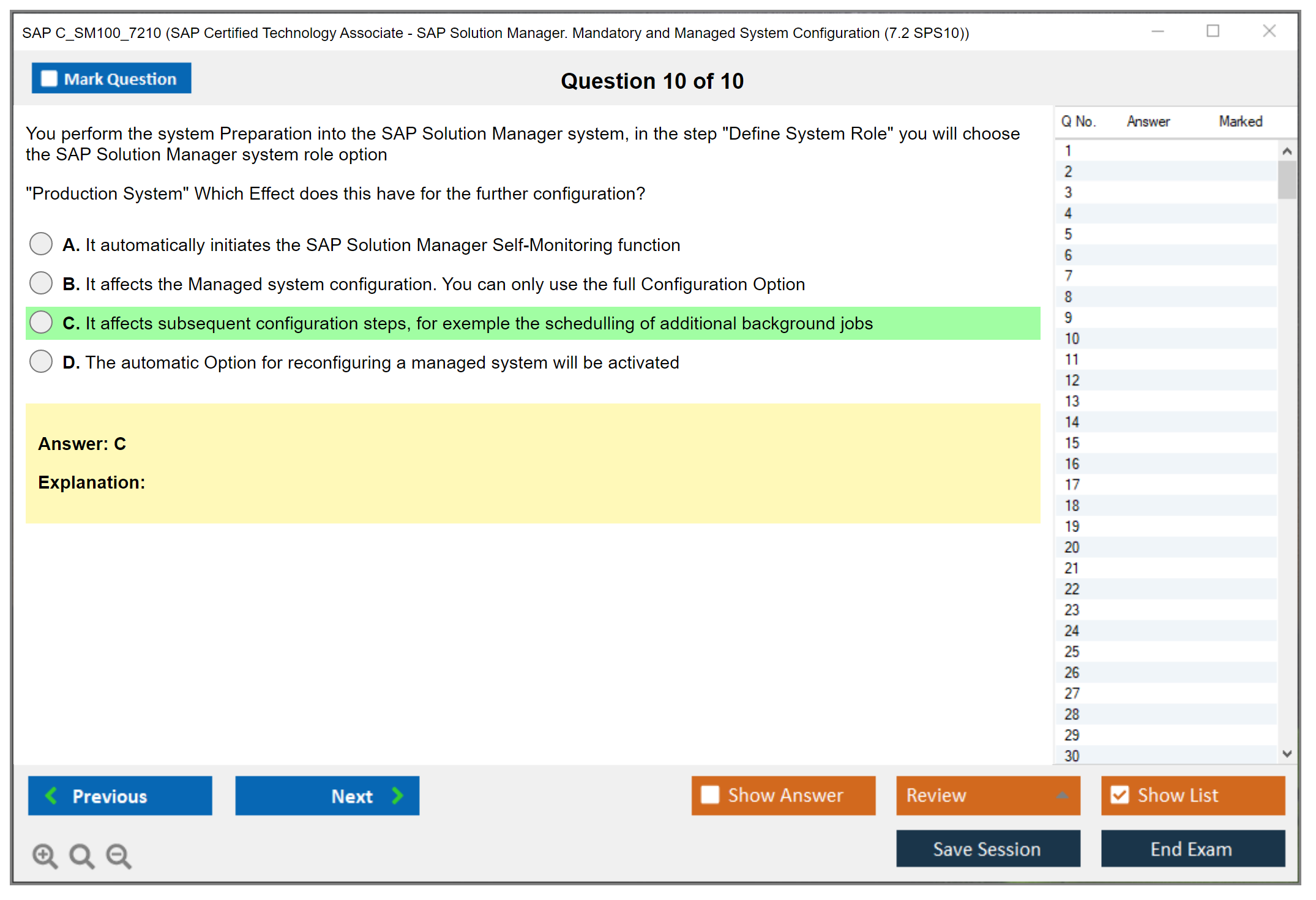
Task: Click the right arrow on Next button
Action: pyautogui.click(x=397, y=795)
